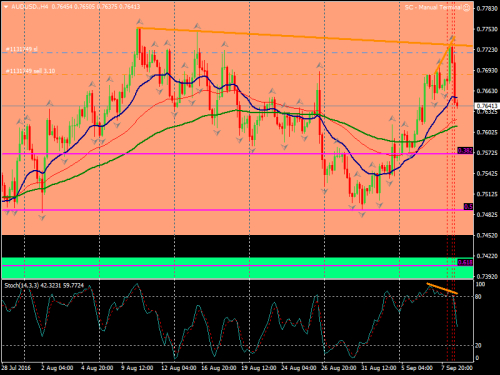Click the green support zone rectangle
The width and height of the screenshot is (500, 375).
click(237, 268)
